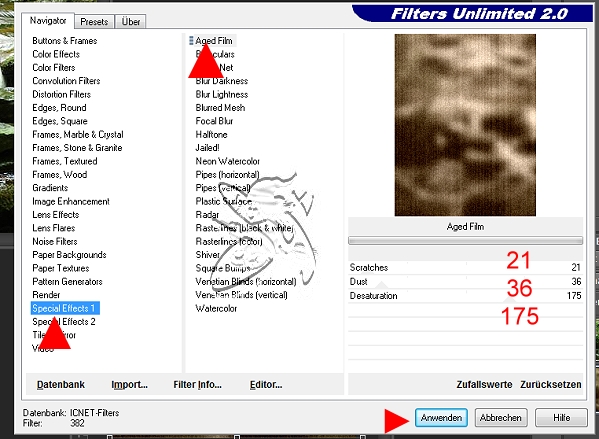Choose the Plastic Surface filter
The height and width of the screenshot is (439, 599).
tap(223, 201)
